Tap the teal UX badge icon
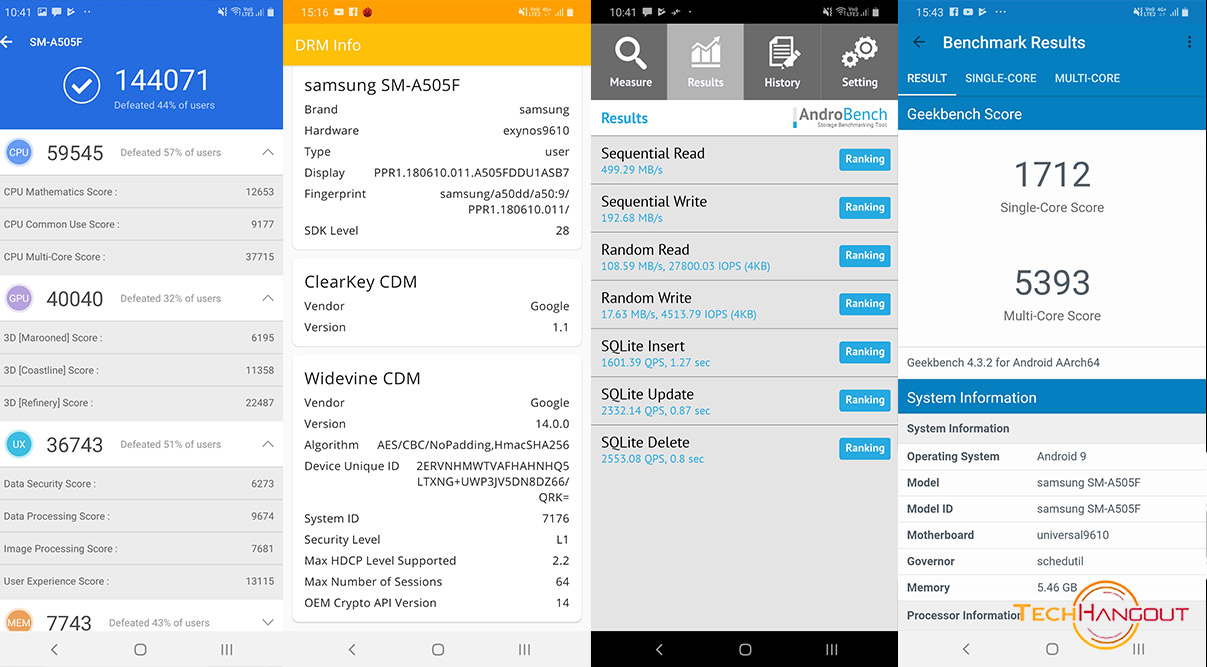 coord(18,444)
